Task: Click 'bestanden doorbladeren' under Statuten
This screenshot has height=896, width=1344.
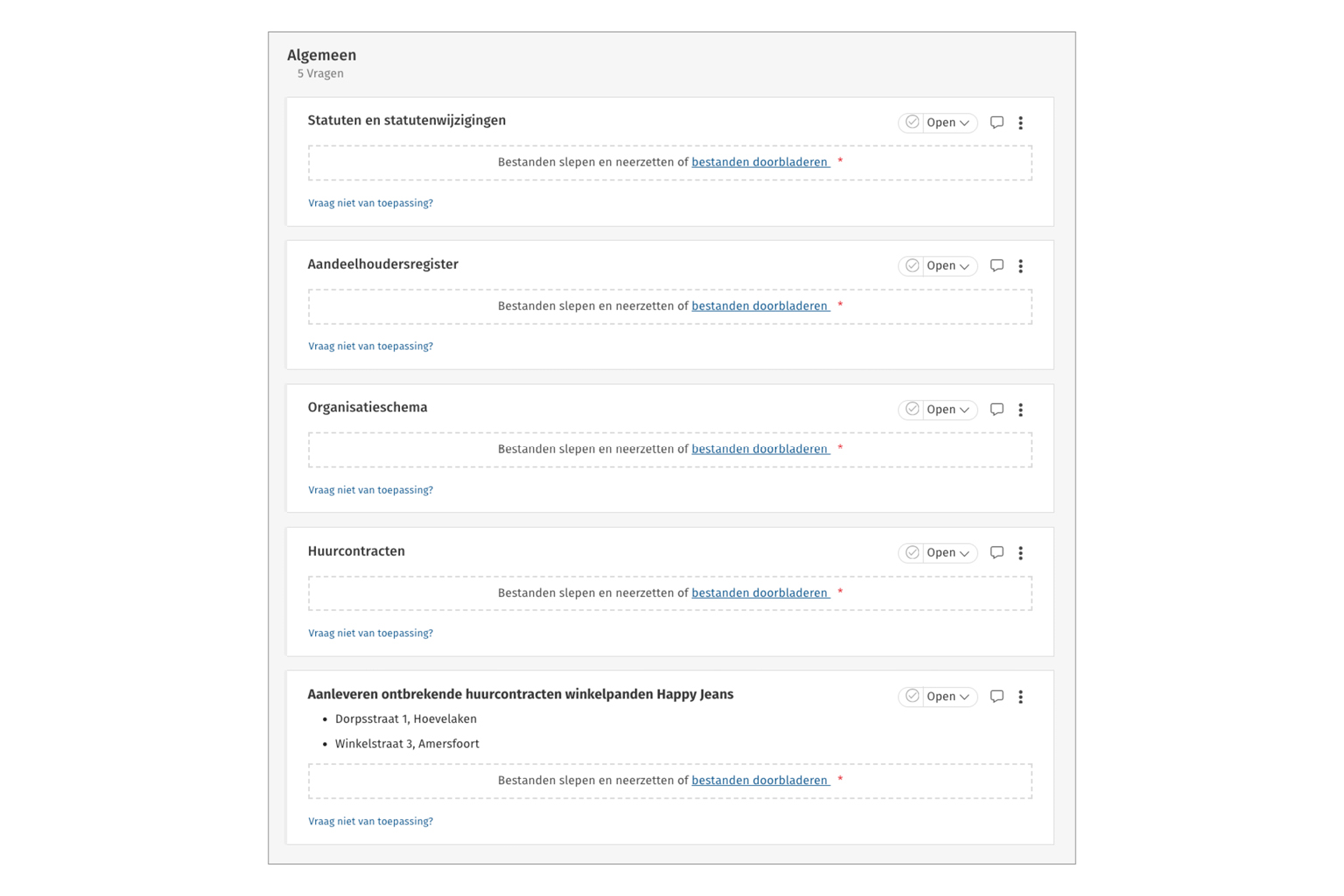Action: tap(759, 162)
